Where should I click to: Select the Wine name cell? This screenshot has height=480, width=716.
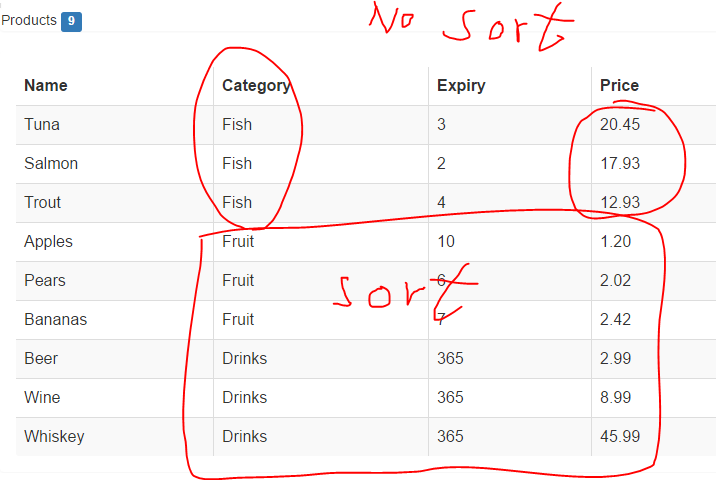[x=42, y=398]
